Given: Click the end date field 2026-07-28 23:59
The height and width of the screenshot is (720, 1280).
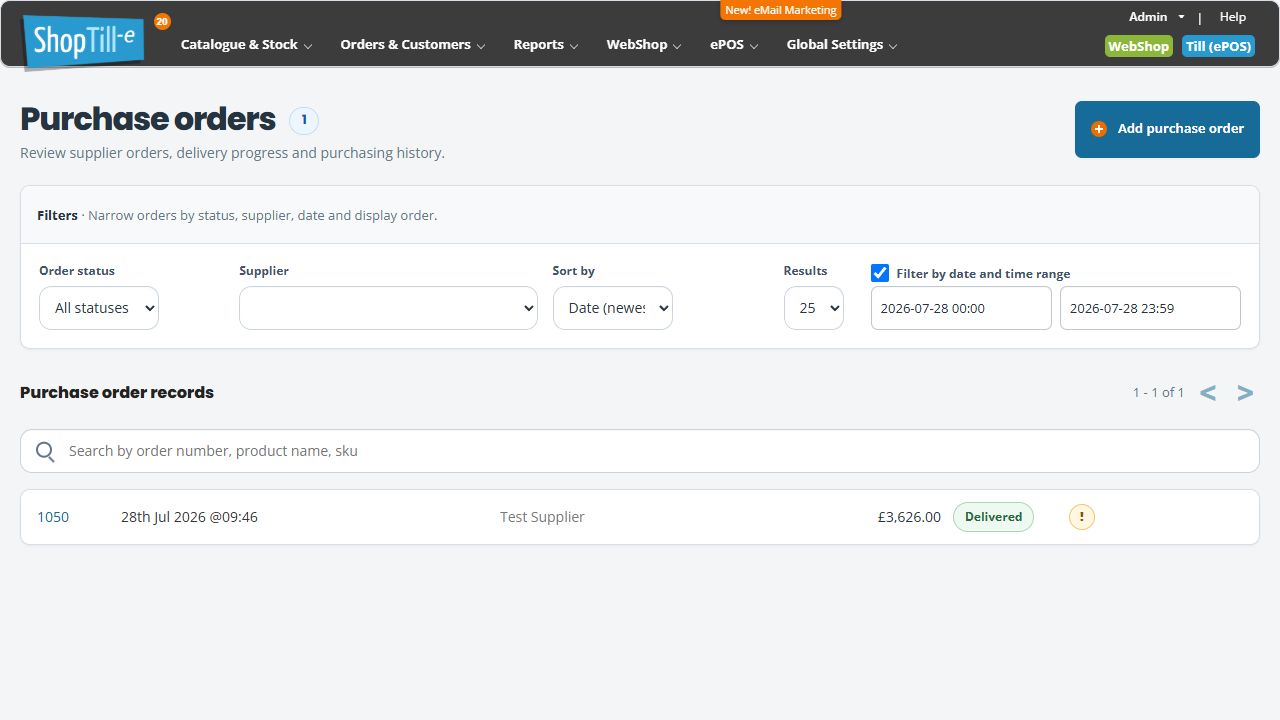Looking at the screenshot, I should pyautogui.click(x=1150, y=308).
